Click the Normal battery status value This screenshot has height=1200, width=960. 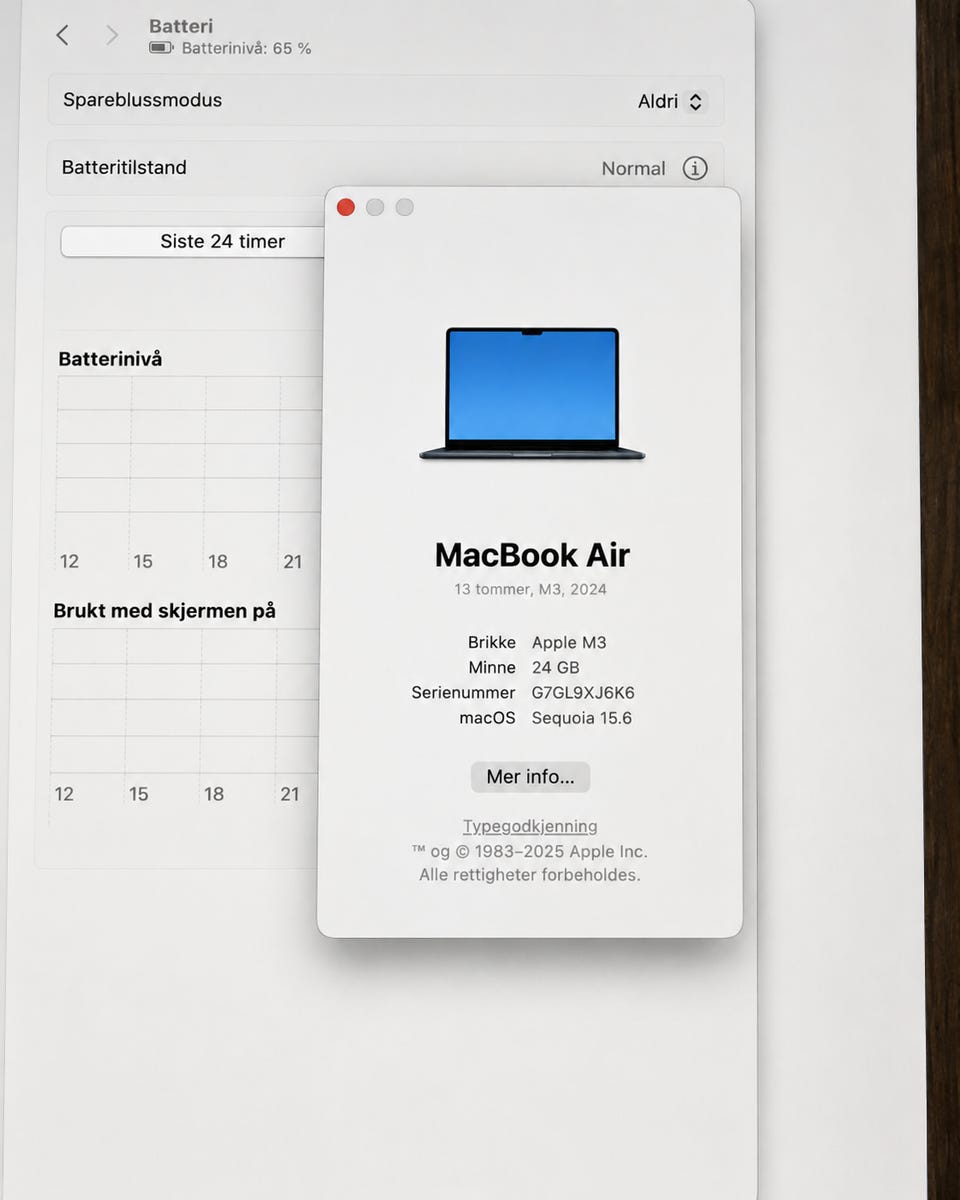(x=633, y=168)
